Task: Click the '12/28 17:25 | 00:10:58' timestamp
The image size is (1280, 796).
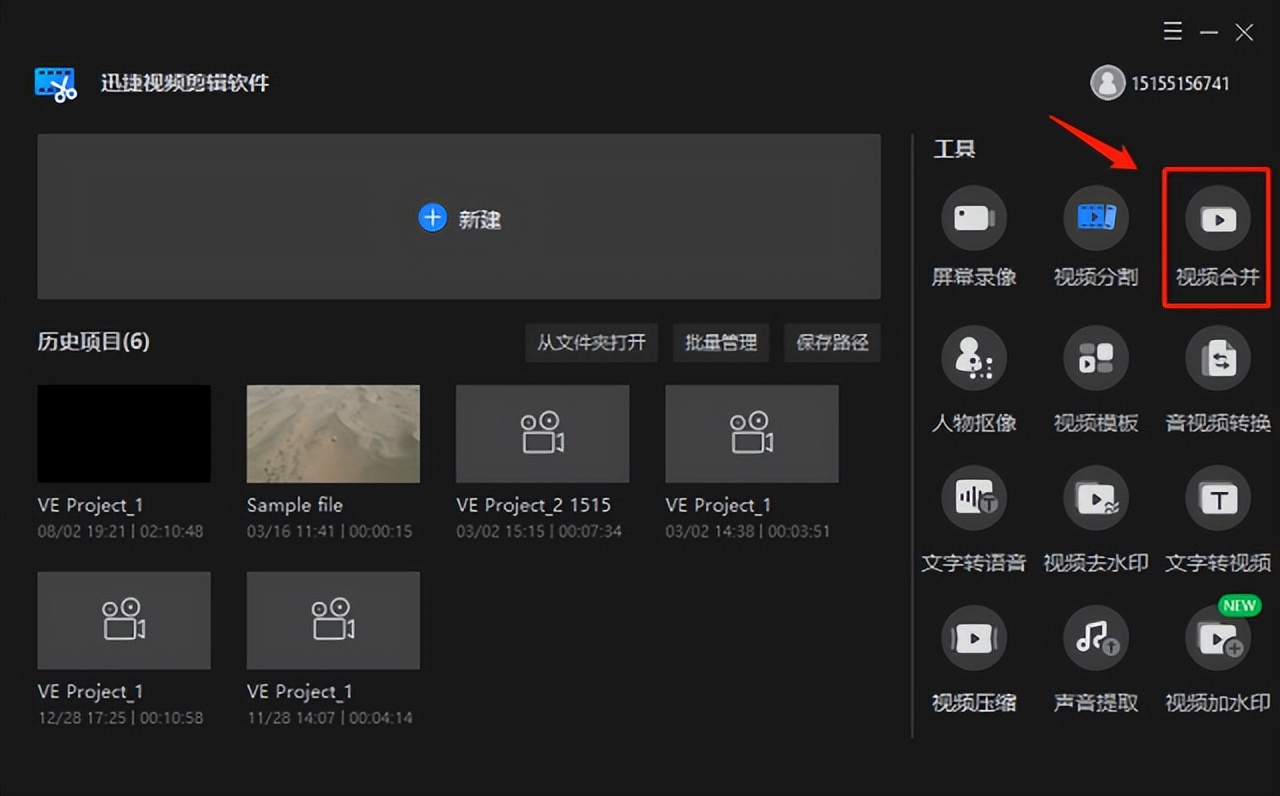Action: tap(120, 718)
